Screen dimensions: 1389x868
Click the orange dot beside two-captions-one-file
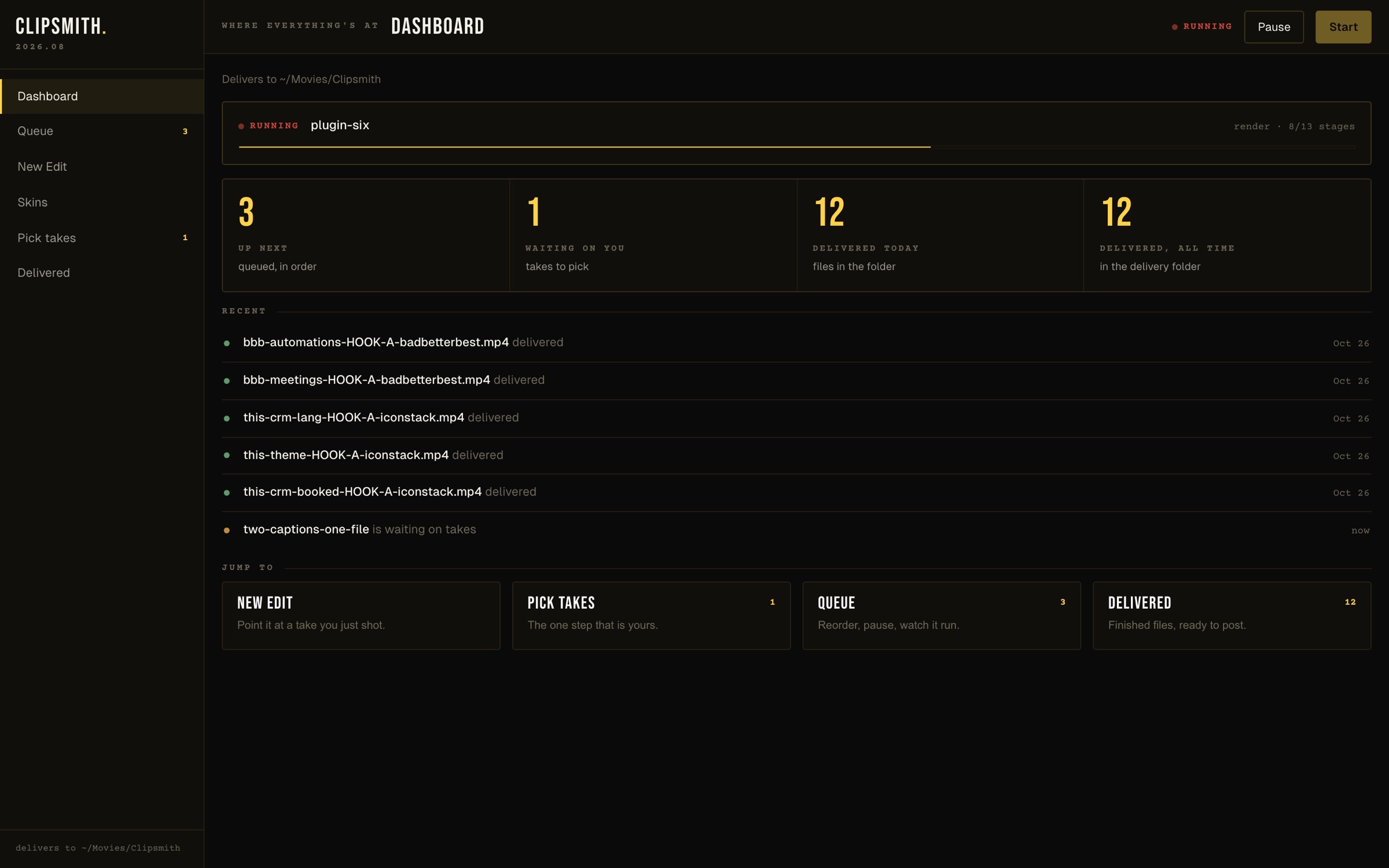pyautogui.click(x=227, y=530)
